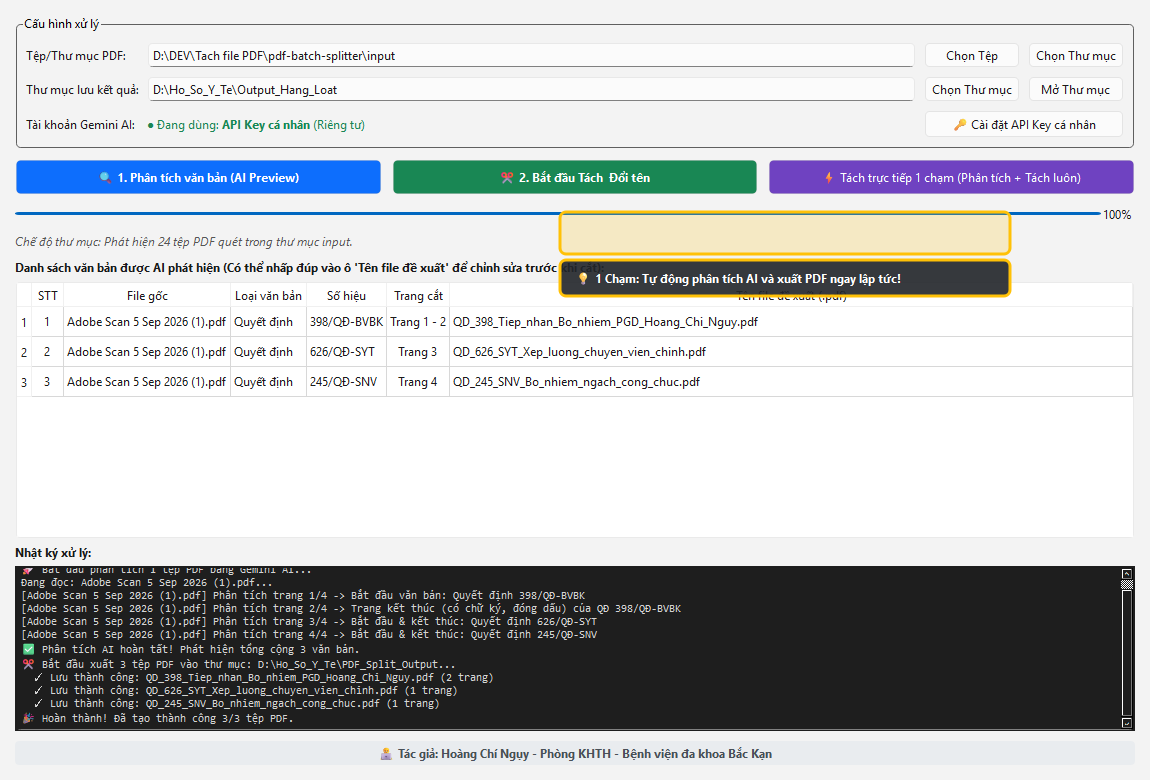Screen dimensions: 1150x780
Task: Click the author icon in the footer bar
Action: tap(386, 754)
